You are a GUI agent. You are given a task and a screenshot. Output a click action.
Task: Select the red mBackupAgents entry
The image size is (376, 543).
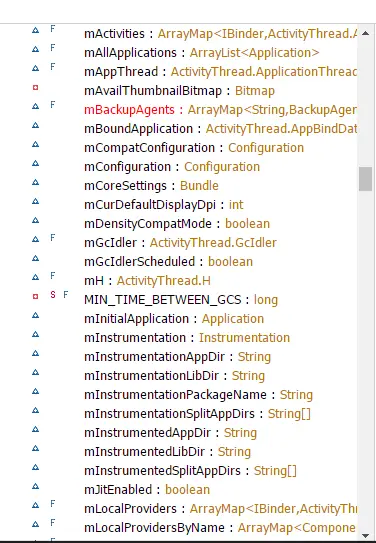coord(221,110)
